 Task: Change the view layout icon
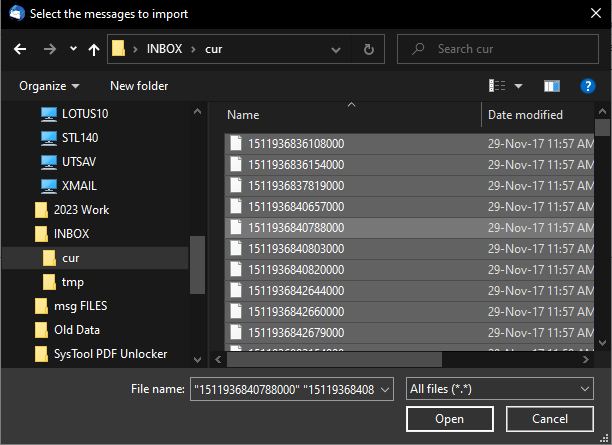(497, 86)
